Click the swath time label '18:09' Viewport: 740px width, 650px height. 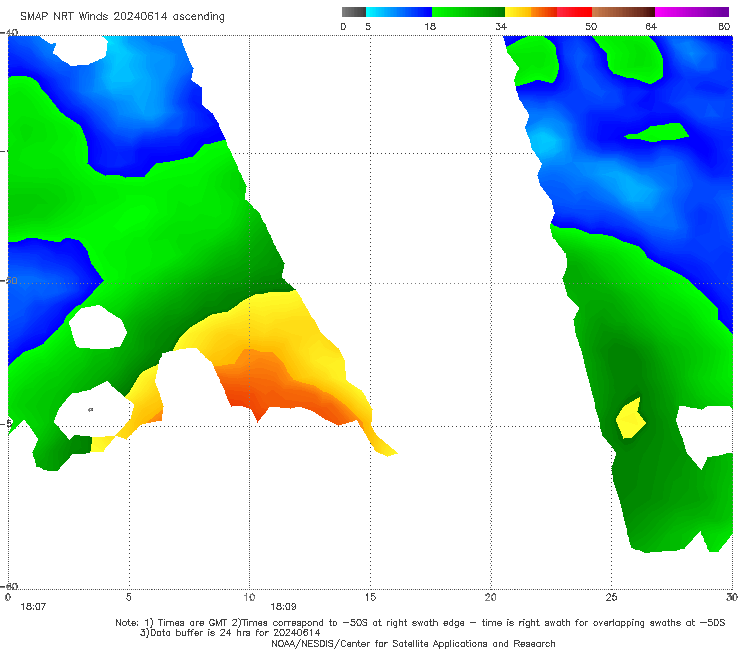[283, 607]
